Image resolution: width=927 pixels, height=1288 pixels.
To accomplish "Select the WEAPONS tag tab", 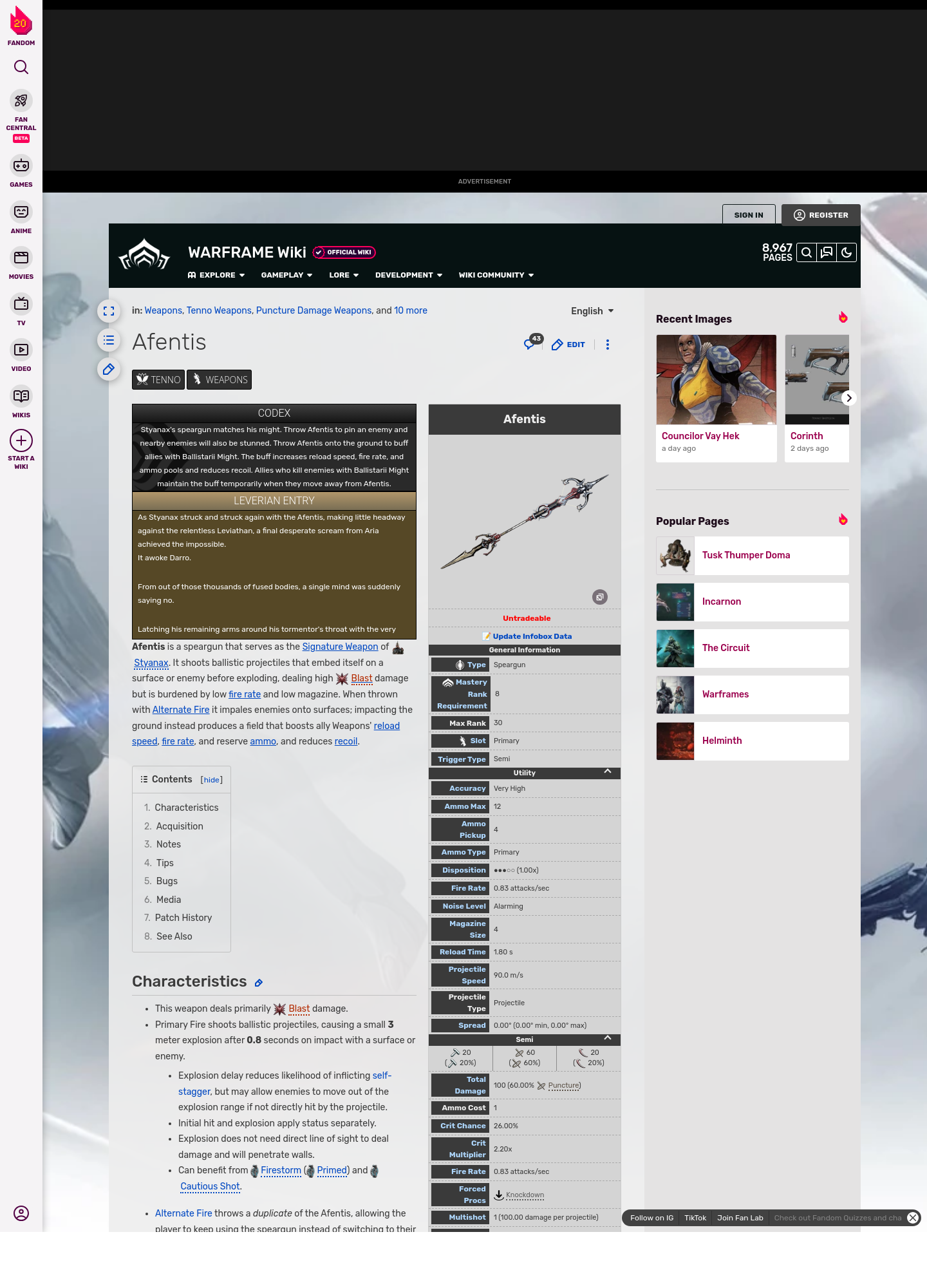I will click(x=219, y=379).
